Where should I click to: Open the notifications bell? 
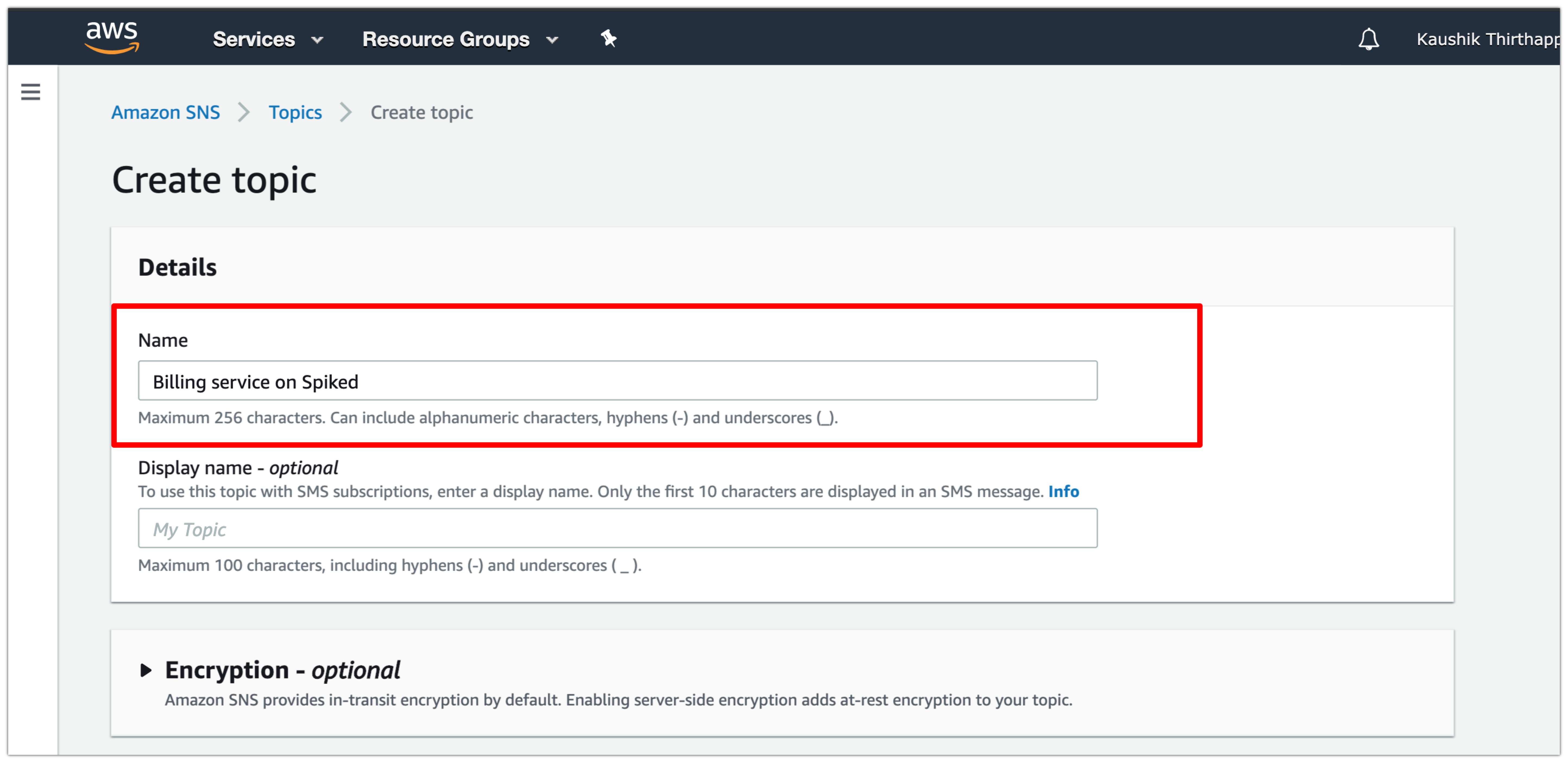pos(1368,40)
